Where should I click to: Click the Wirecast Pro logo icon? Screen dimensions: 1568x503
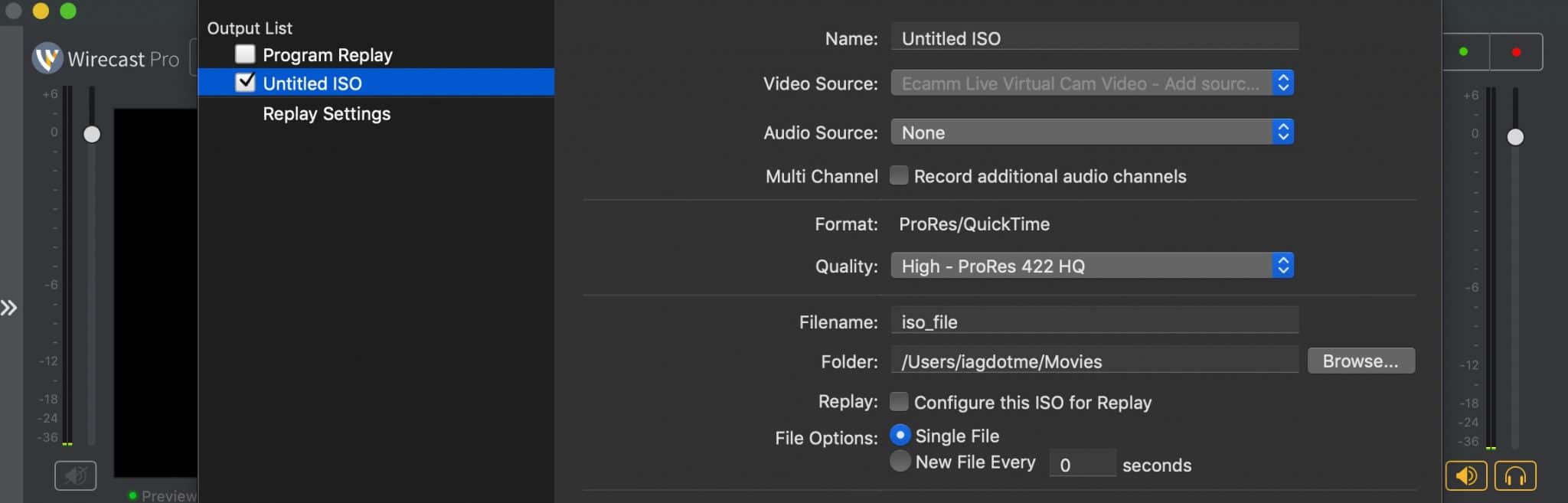(x=47, y=57)
